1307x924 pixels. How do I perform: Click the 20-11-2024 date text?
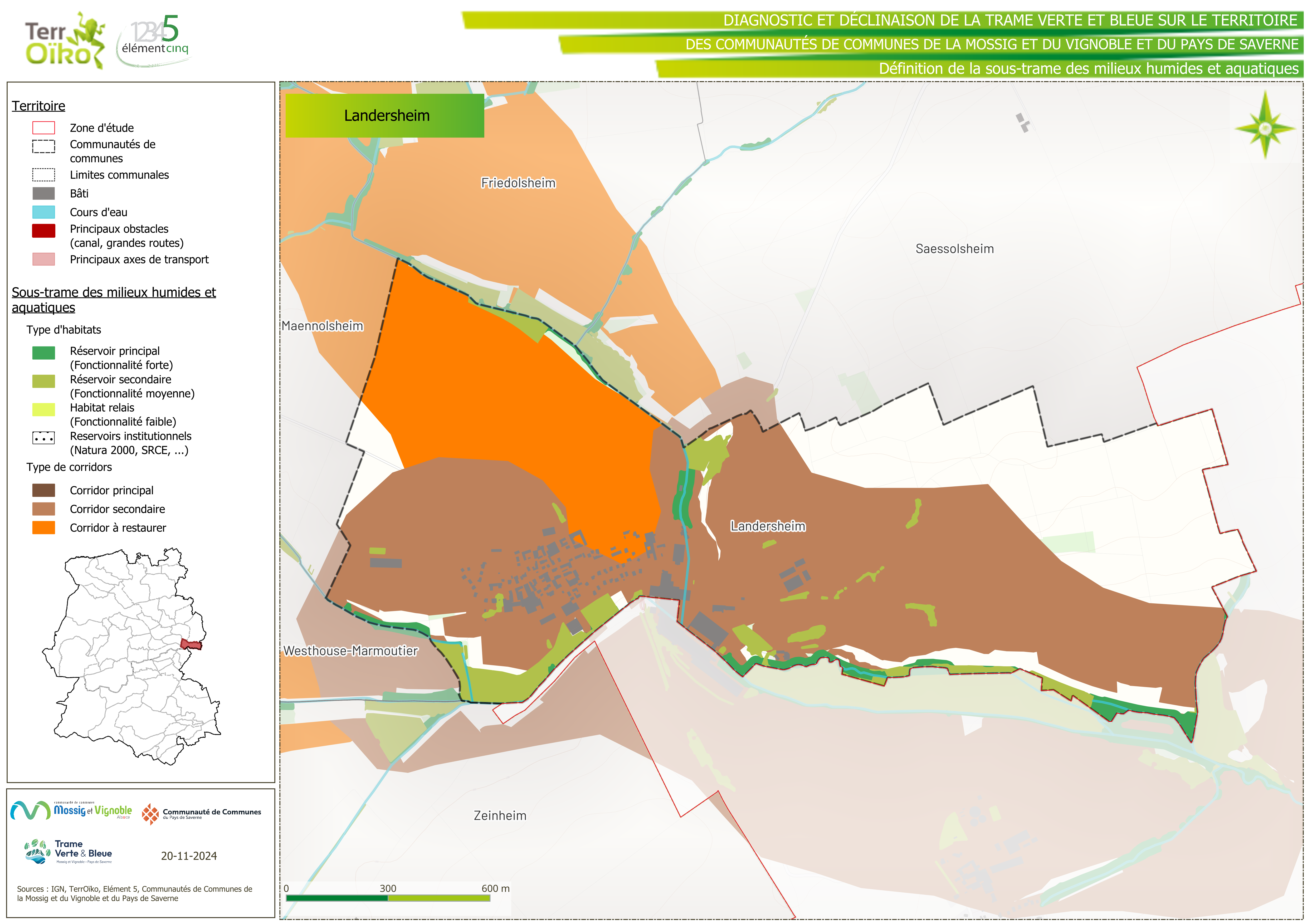pos(188,856)
